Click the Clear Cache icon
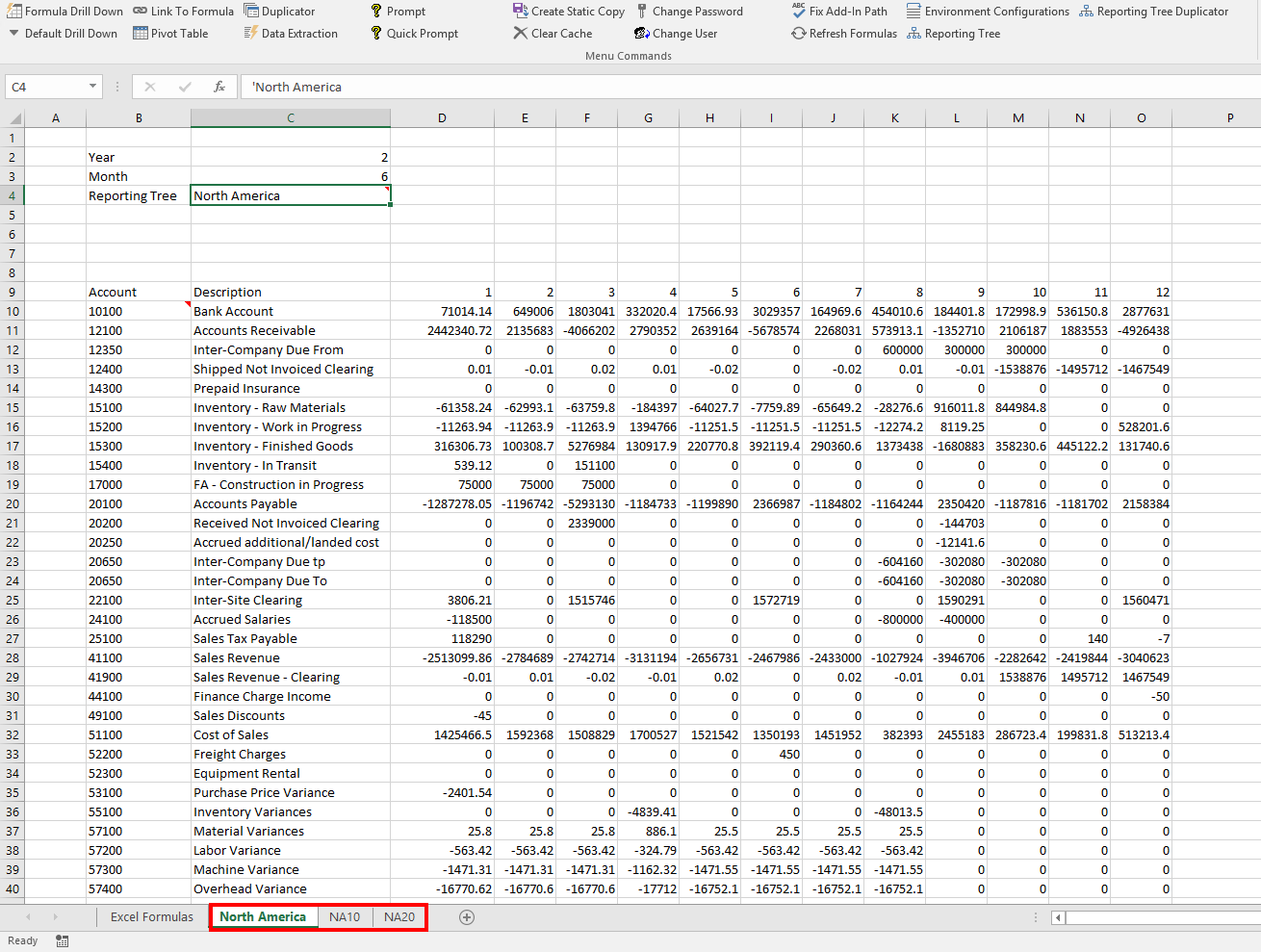 pyautogui.click(x=521, y=34)
